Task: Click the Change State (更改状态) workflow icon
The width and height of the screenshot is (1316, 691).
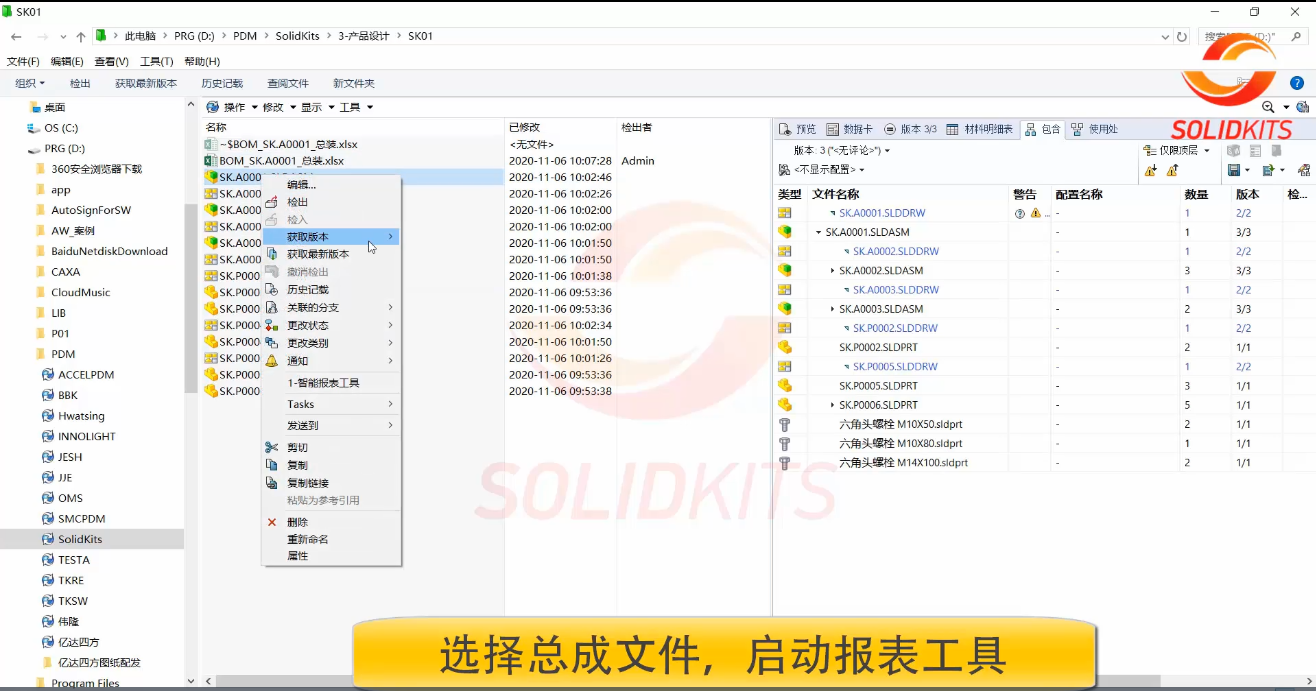Action: click(x=271, y=326)
